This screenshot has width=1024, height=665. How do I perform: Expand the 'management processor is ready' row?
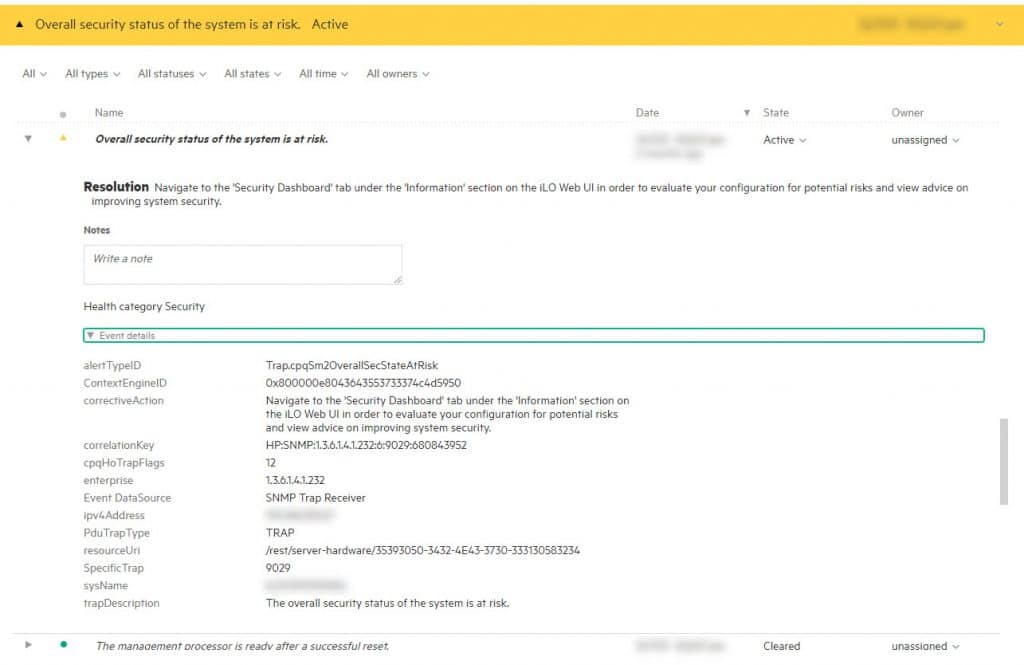coord(28,645)
